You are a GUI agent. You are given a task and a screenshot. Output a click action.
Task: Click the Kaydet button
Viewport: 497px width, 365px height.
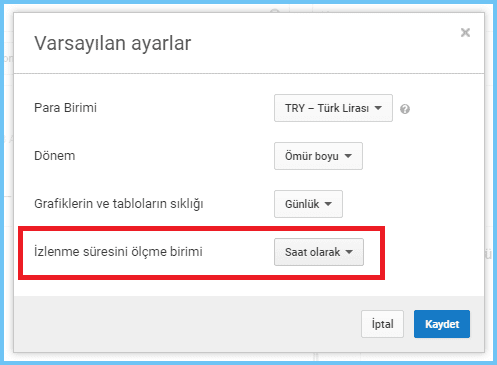click(442, 324)
